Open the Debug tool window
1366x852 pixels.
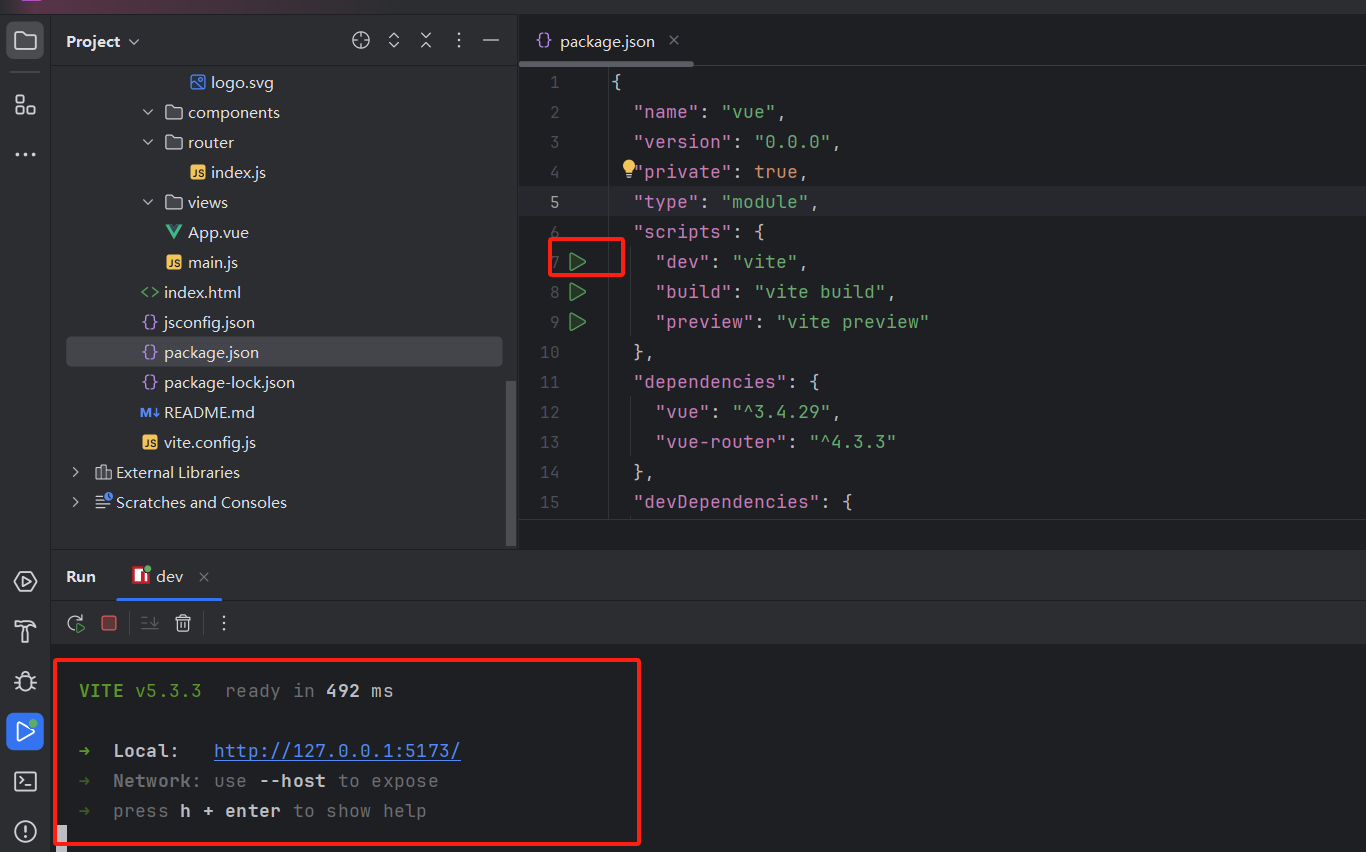pos(25,681)
